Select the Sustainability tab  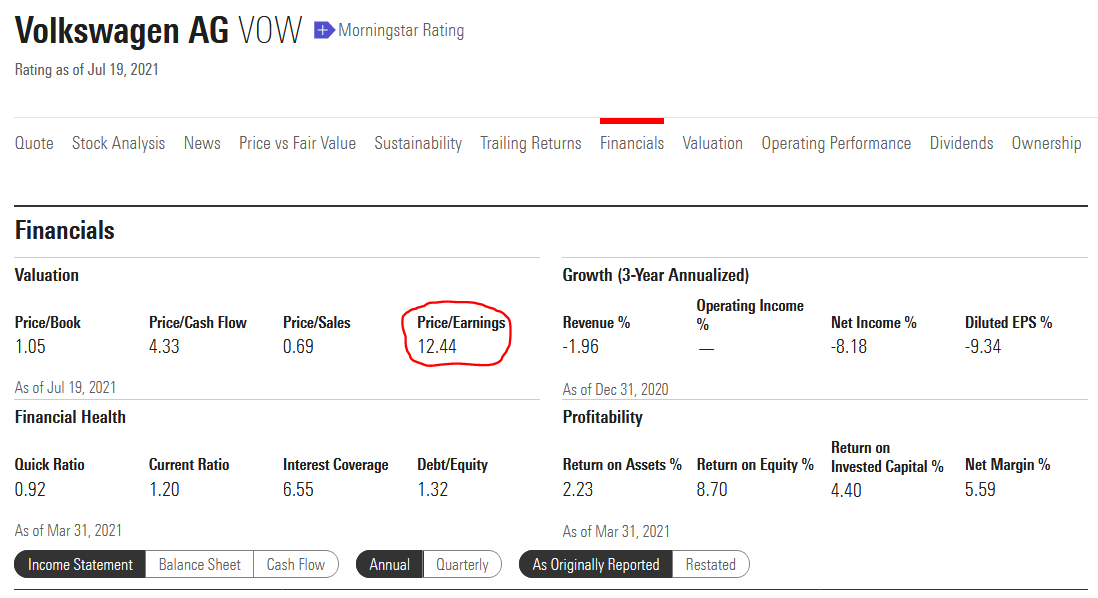coord(418,143)
